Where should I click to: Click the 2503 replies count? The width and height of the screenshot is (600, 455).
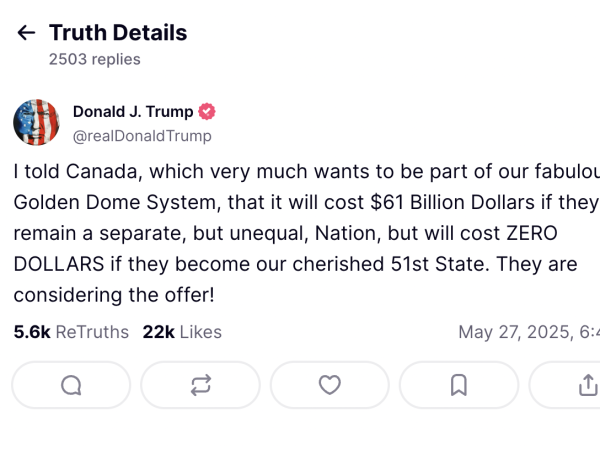tap(95, 59)
